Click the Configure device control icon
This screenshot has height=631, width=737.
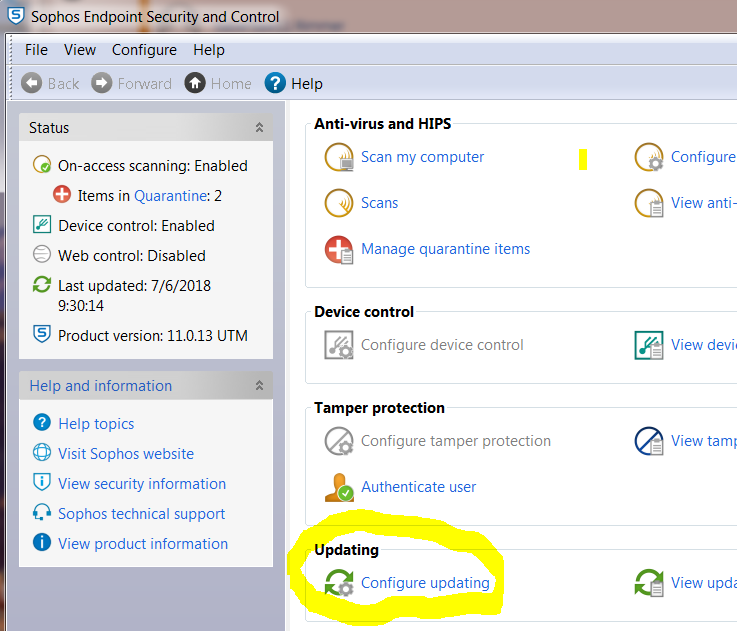point(339,345)
